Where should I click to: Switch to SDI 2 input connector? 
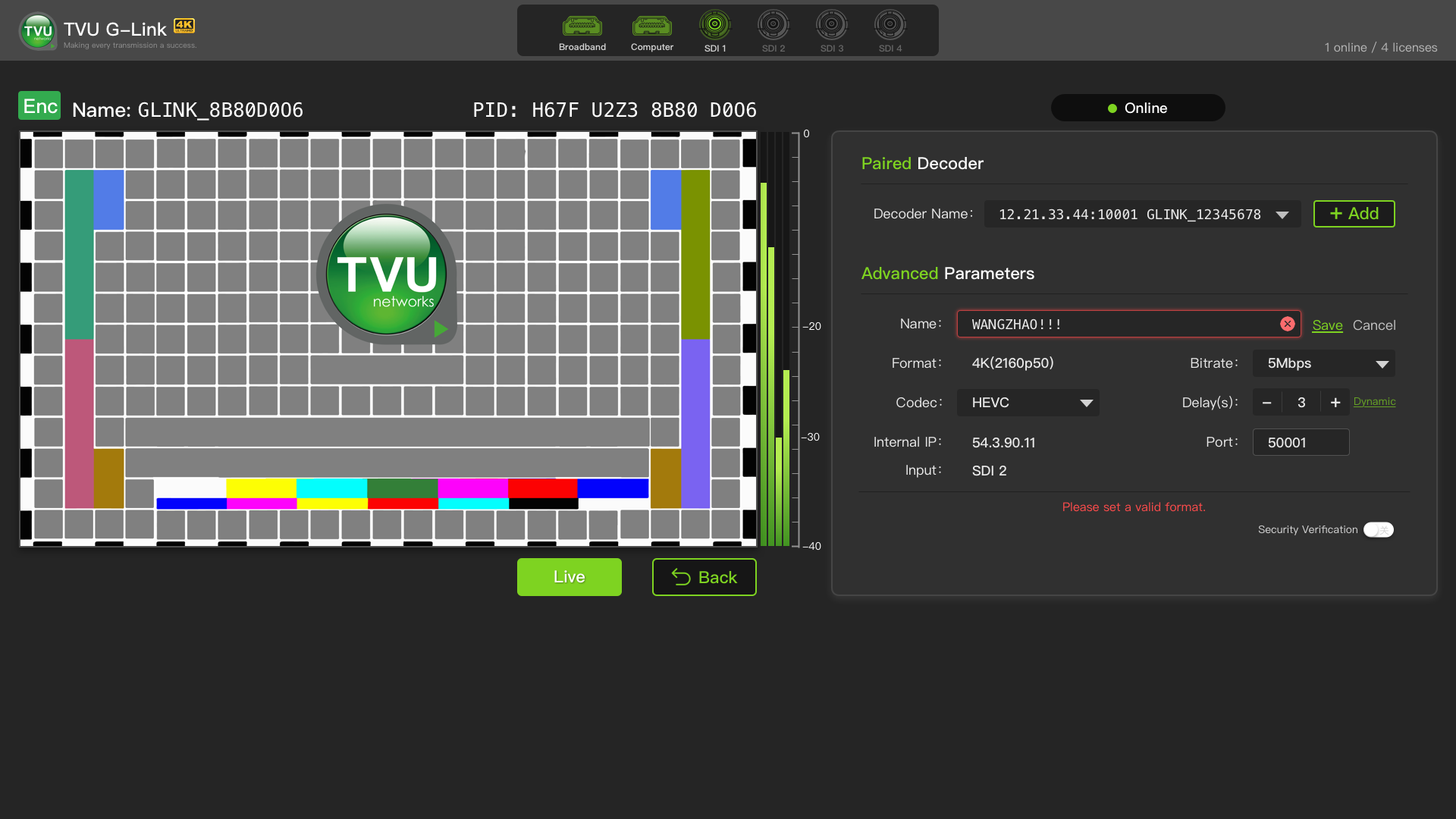pos(773,25)
